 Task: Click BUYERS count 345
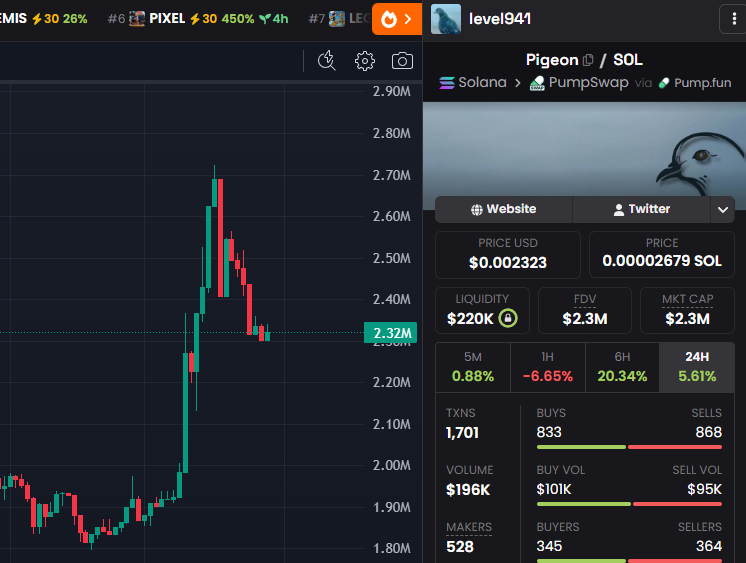[x=549, y=546]
